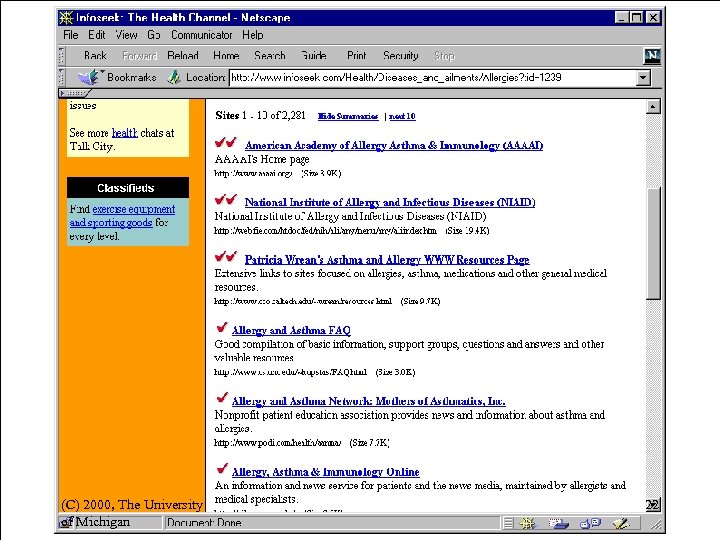The height and width of the screenshot is (540, 720).
Task: Click the scrollbar up arrow
Action: (653, 107)
